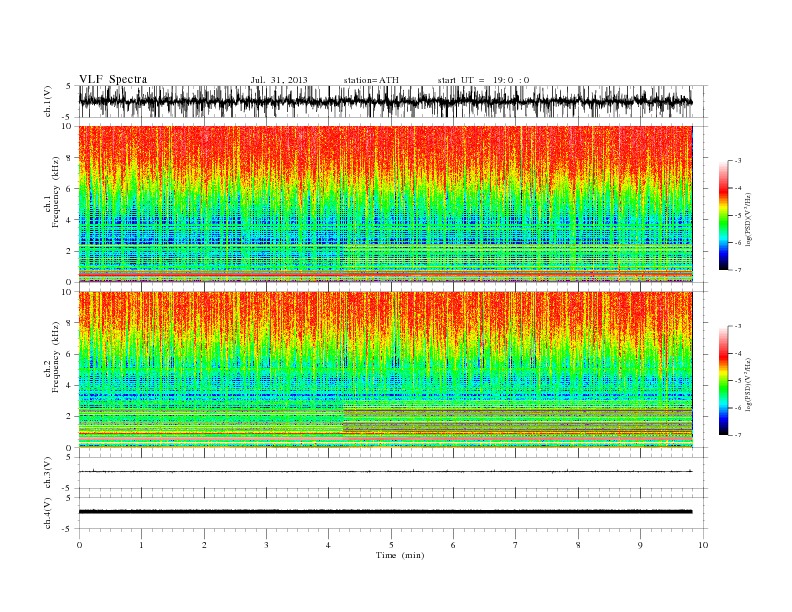Click the "6" tick on the time axis
The width and height of the screenshot is (792, 612).
click(x=453, y=545)
